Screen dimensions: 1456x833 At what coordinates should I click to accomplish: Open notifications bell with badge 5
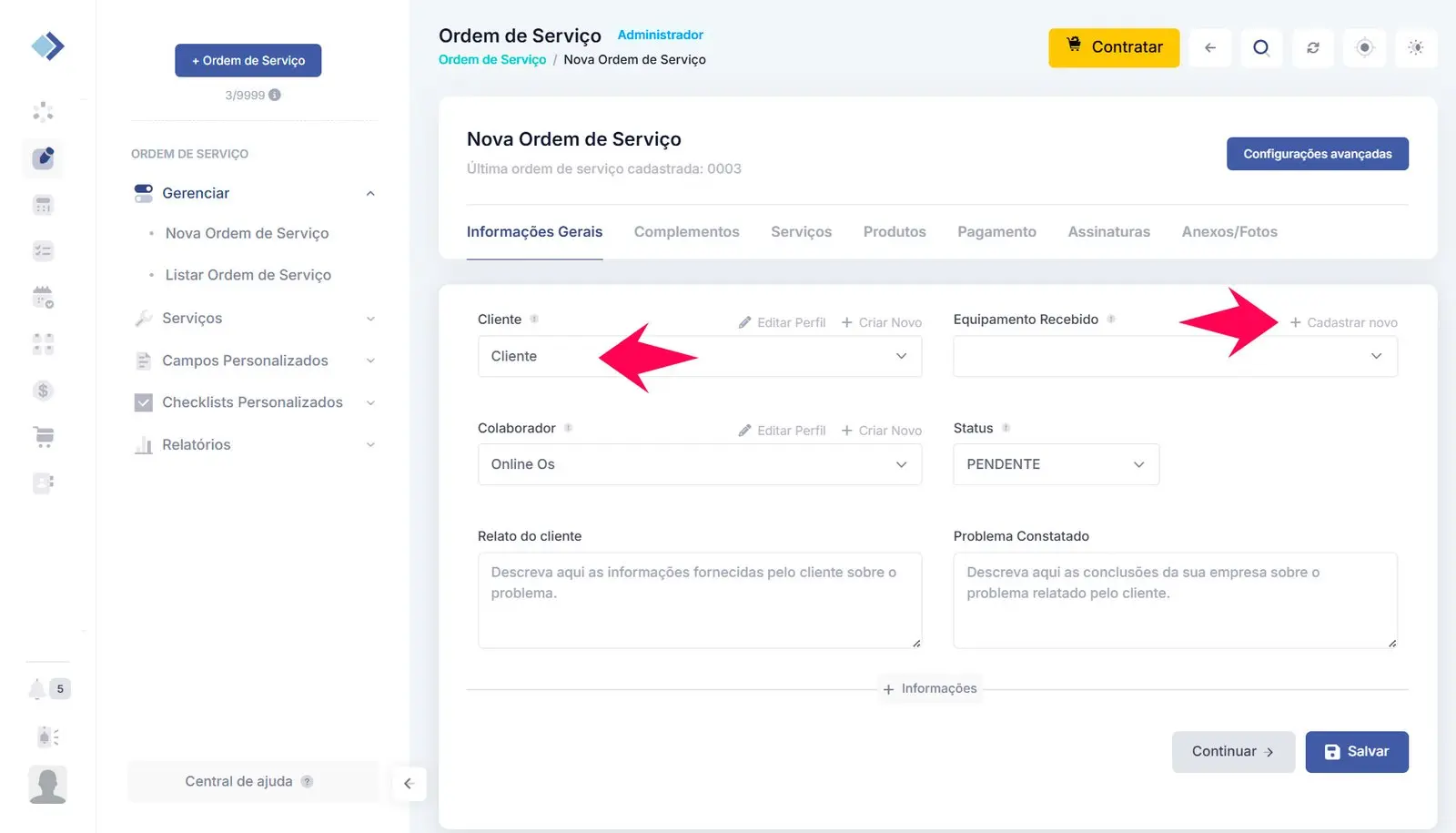[38, 689]
